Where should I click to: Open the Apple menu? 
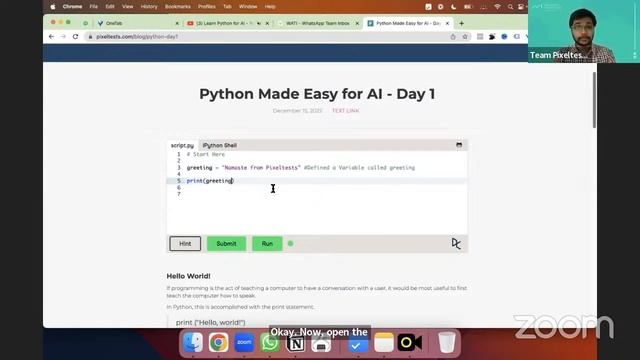coord(53,7)
